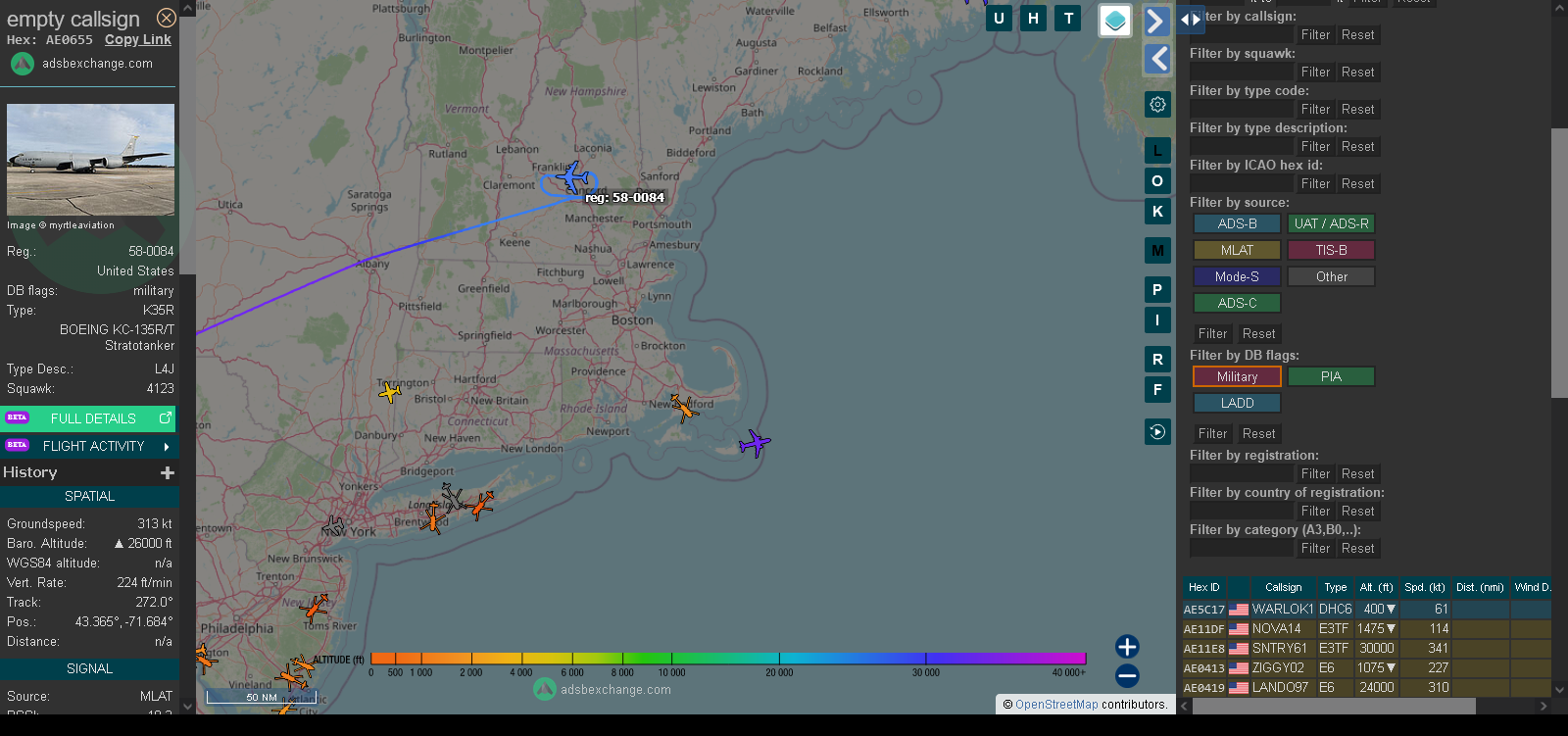
Task: Toggle PIA DB flag filter
Action: [x=1331, y=376]
